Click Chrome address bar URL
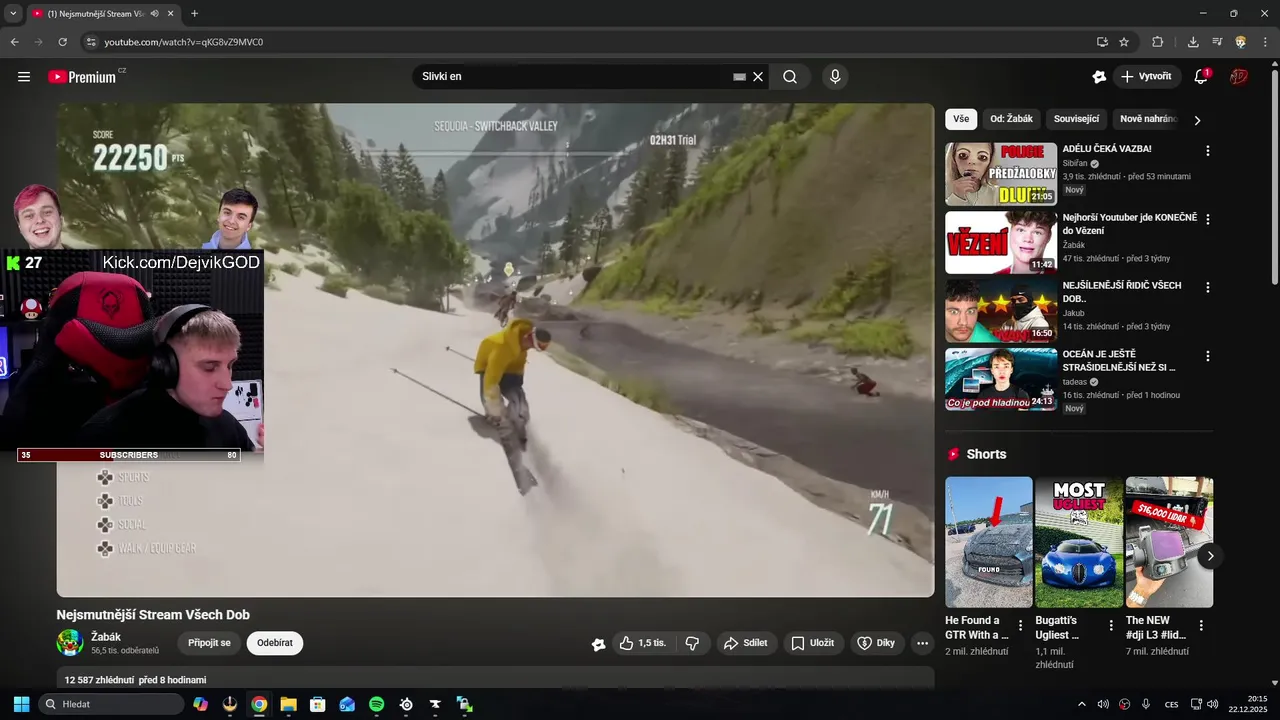Viewport: 1280px width, 720px height. pyautogui.click(x=184, y=42)
